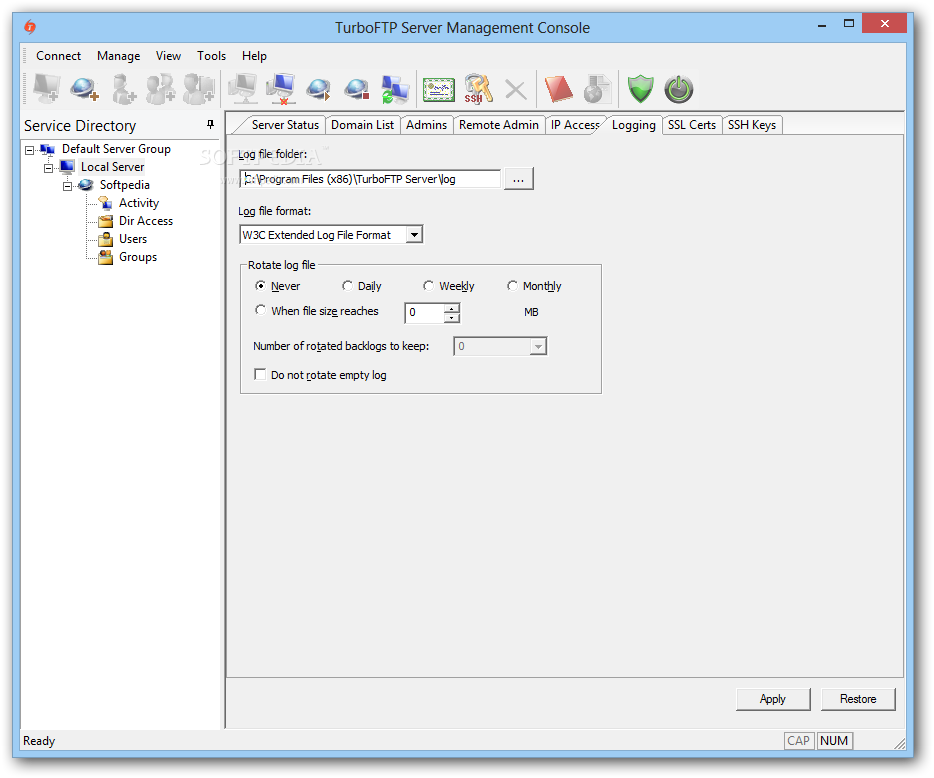Increase the file size spinner value
This screenshot has height=778, width=934.
[452, 308]
